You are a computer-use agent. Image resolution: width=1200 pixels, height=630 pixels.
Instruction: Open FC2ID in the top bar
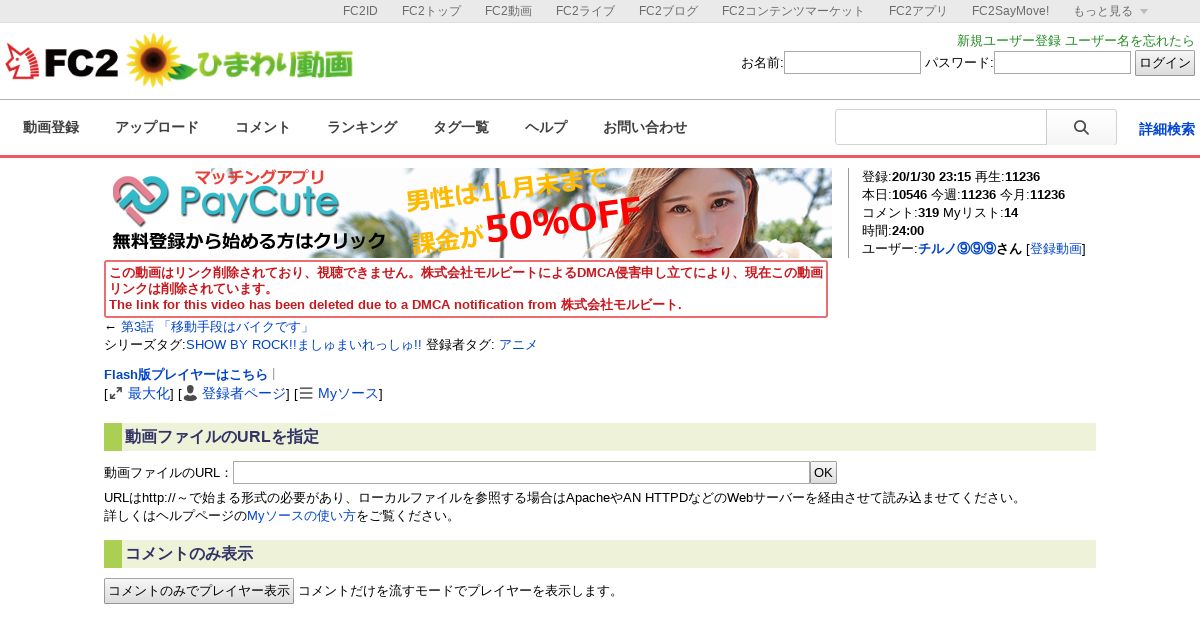pos(360,11)
